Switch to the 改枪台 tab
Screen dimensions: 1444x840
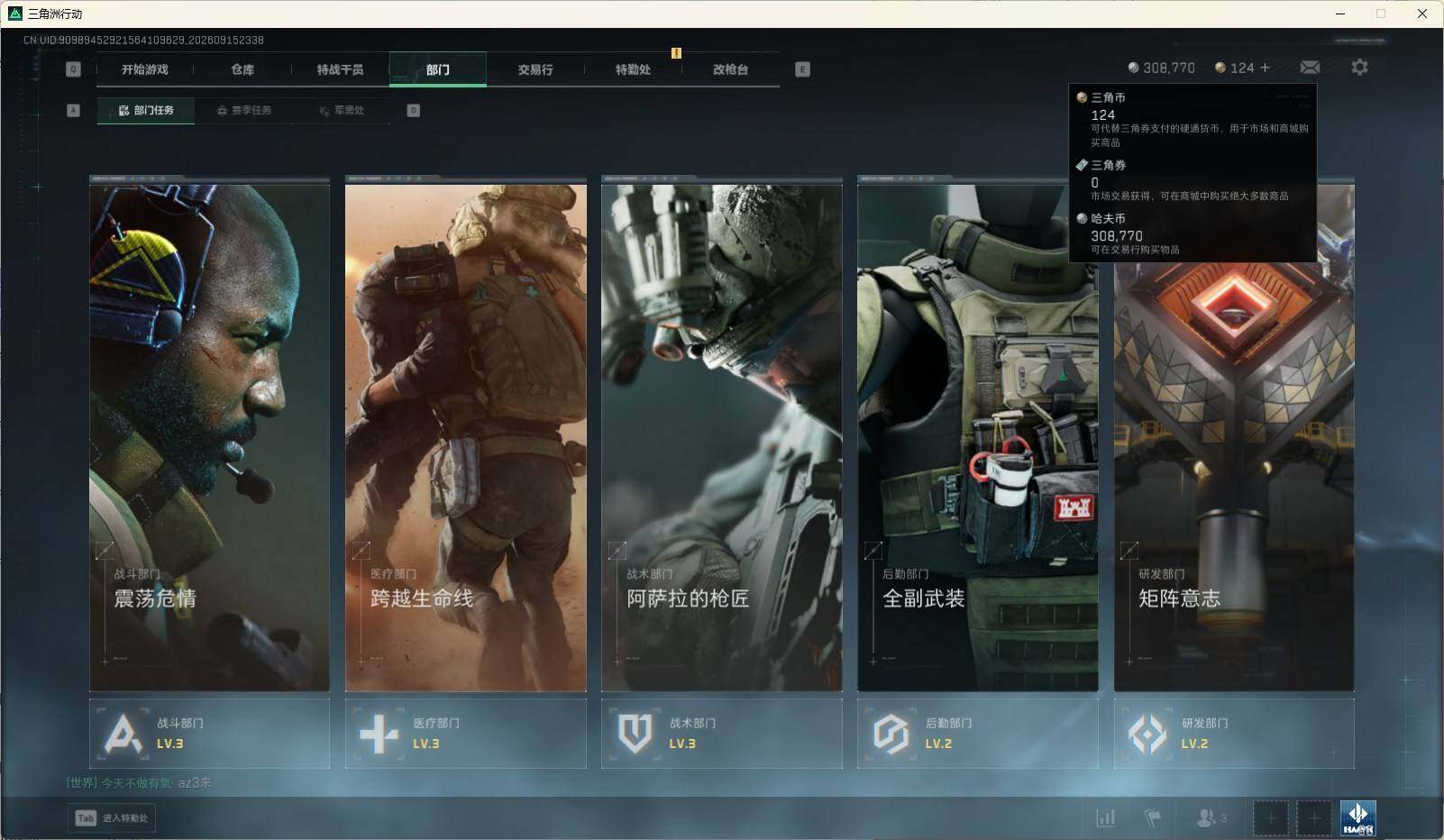730,69
